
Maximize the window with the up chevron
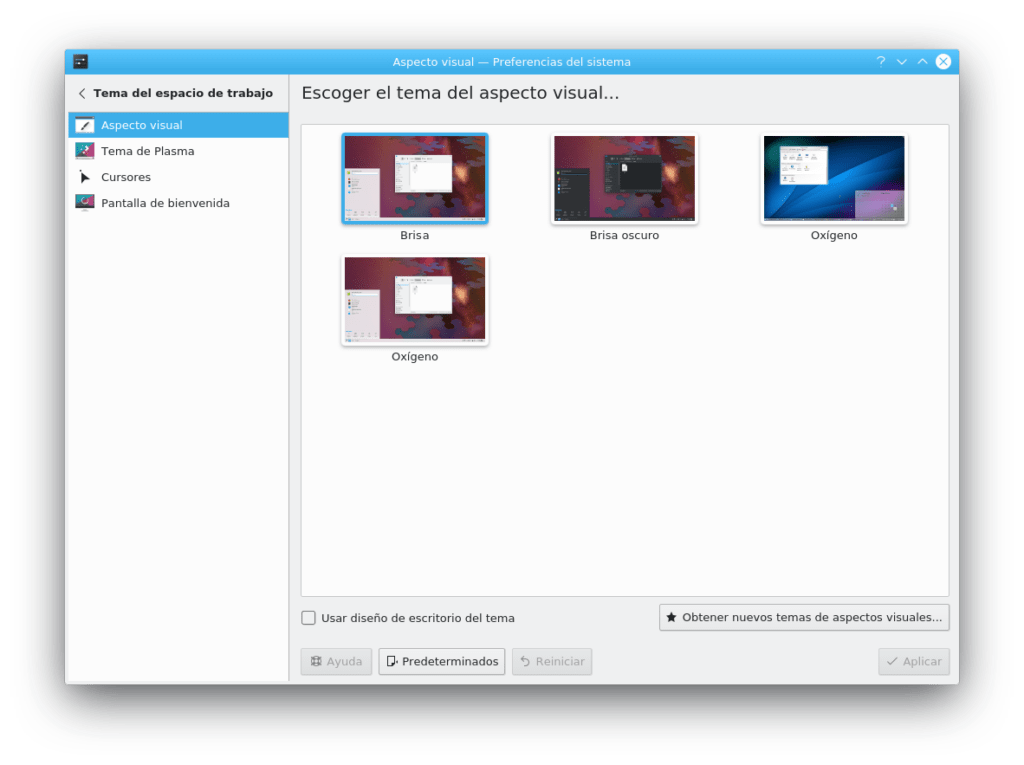922,61
